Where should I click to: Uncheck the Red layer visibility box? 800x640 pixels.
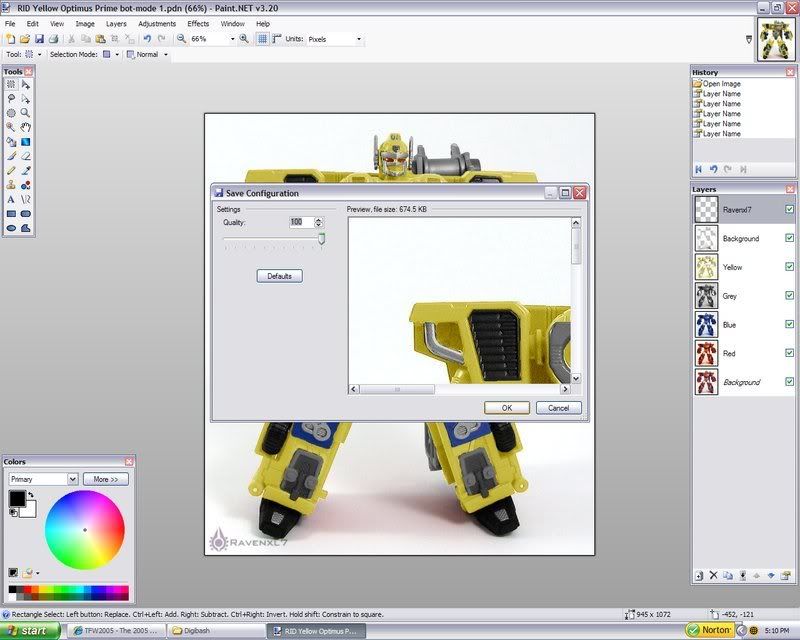tap(789, 353)
